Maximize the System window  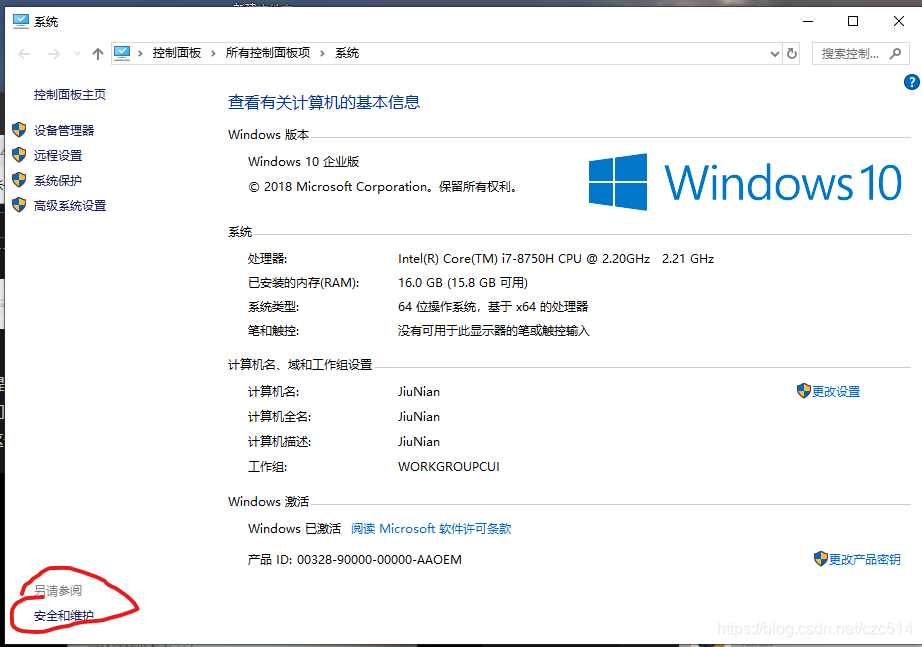(x=853, y=21)
